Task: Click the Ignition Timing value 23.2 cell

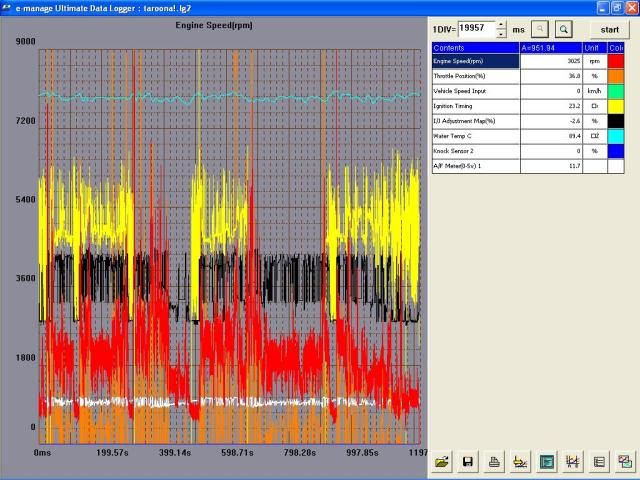Action: [551, 106]
